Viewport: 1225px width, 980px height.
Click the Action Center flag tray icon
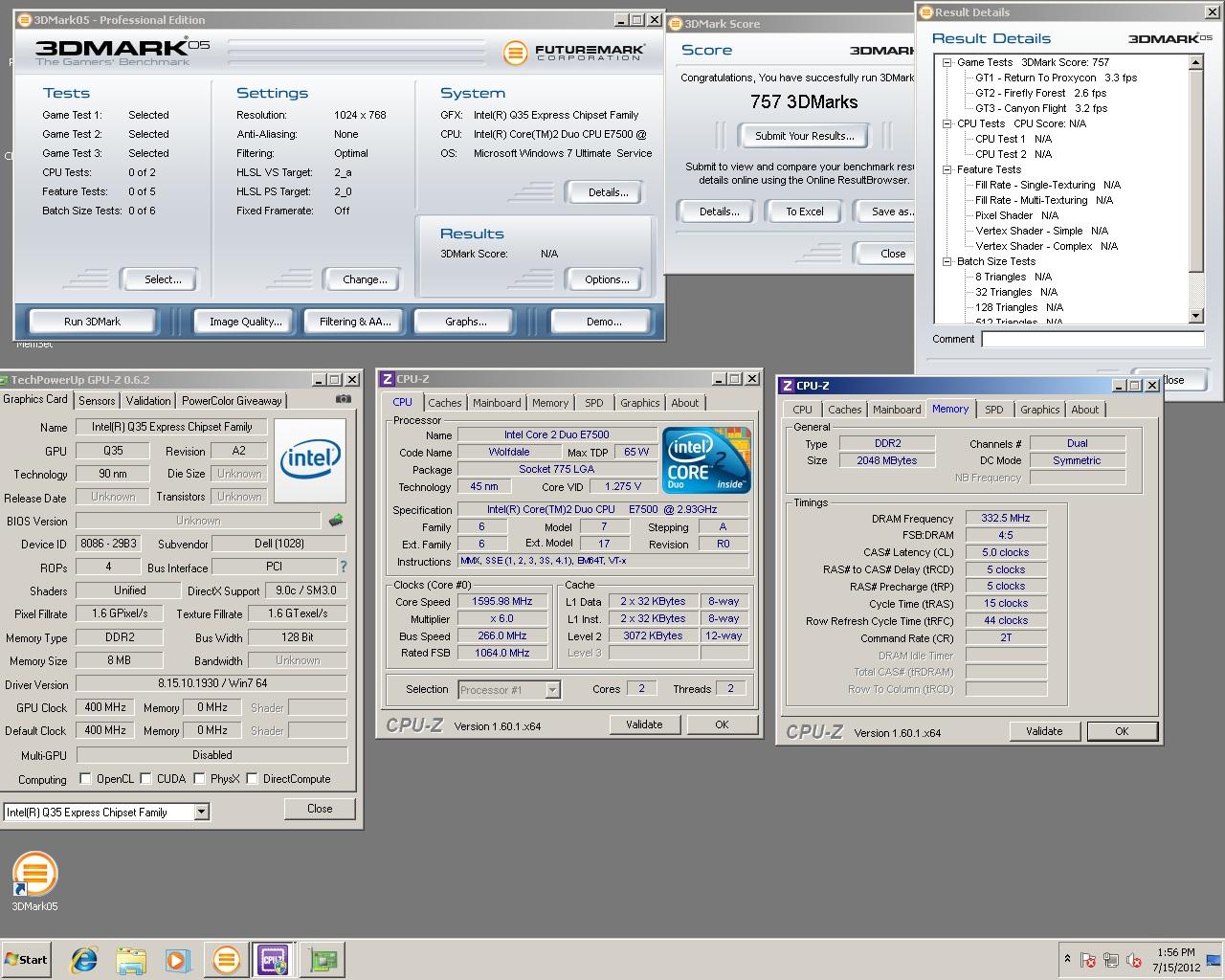1088,960
